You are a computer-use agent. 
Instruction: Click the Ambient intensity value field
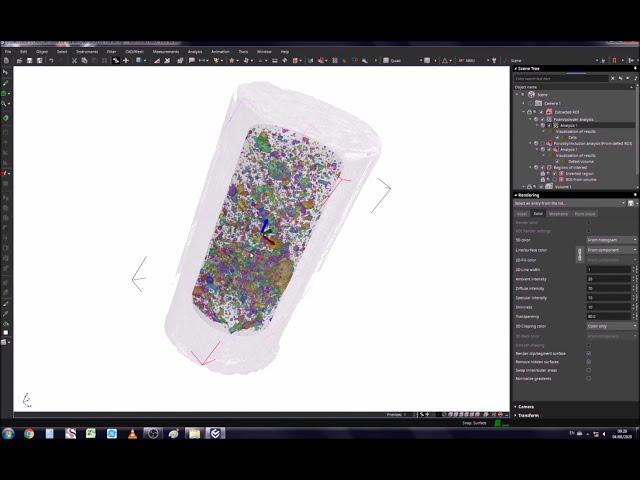tap(609, 279)
